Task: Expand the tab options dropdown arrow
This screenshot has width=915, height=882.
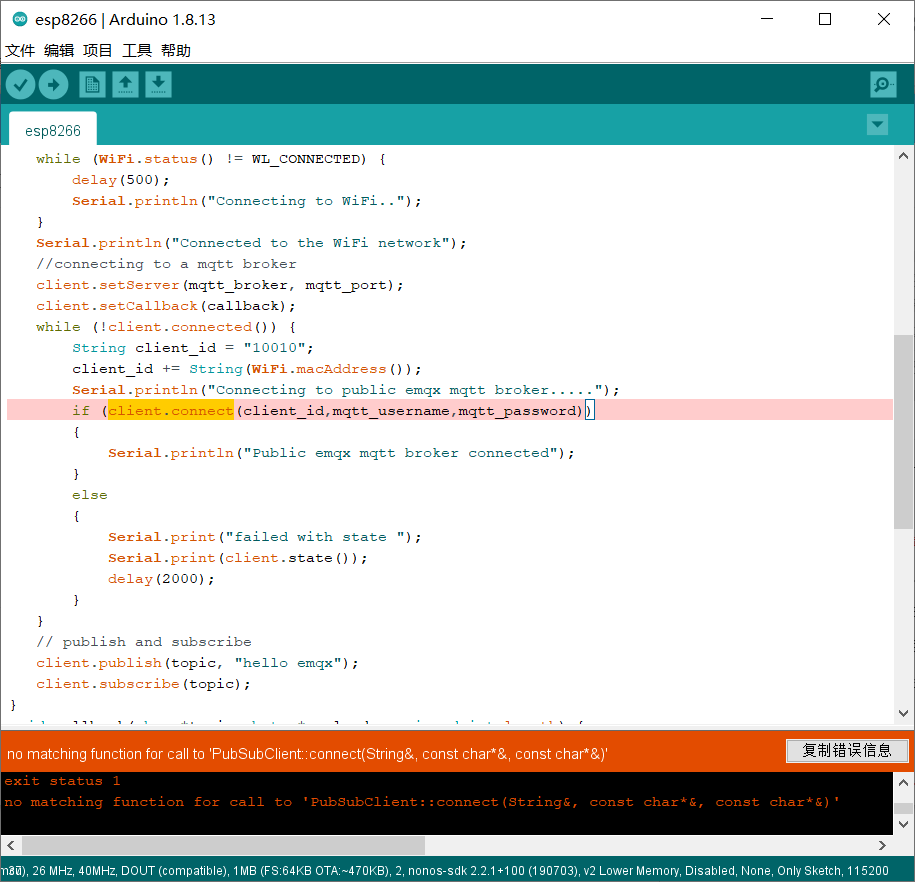Action: 877,124
